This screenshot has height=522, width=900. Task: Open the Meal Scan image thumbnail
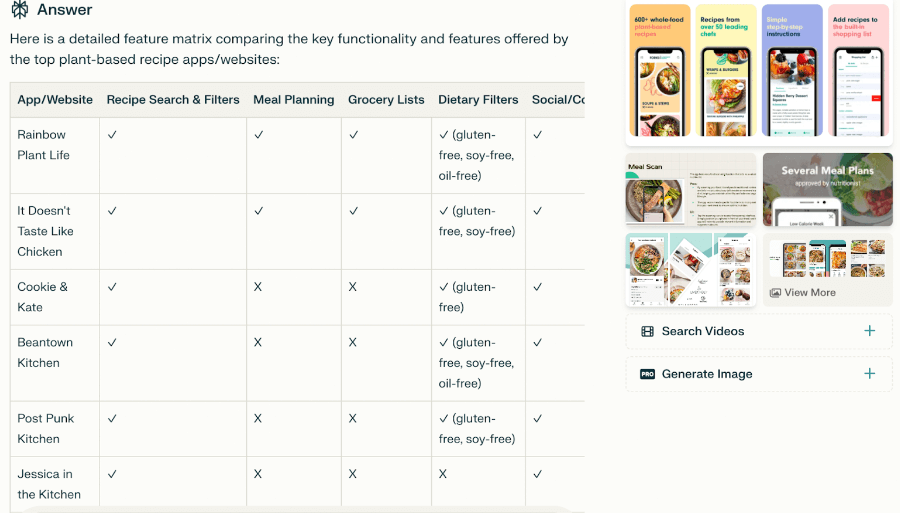click(x=690, y=190)
